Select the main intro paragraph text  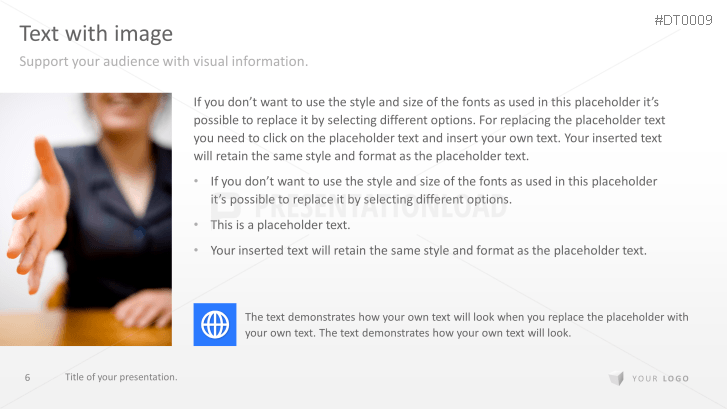pyautogui.click(x=427, y=129)
